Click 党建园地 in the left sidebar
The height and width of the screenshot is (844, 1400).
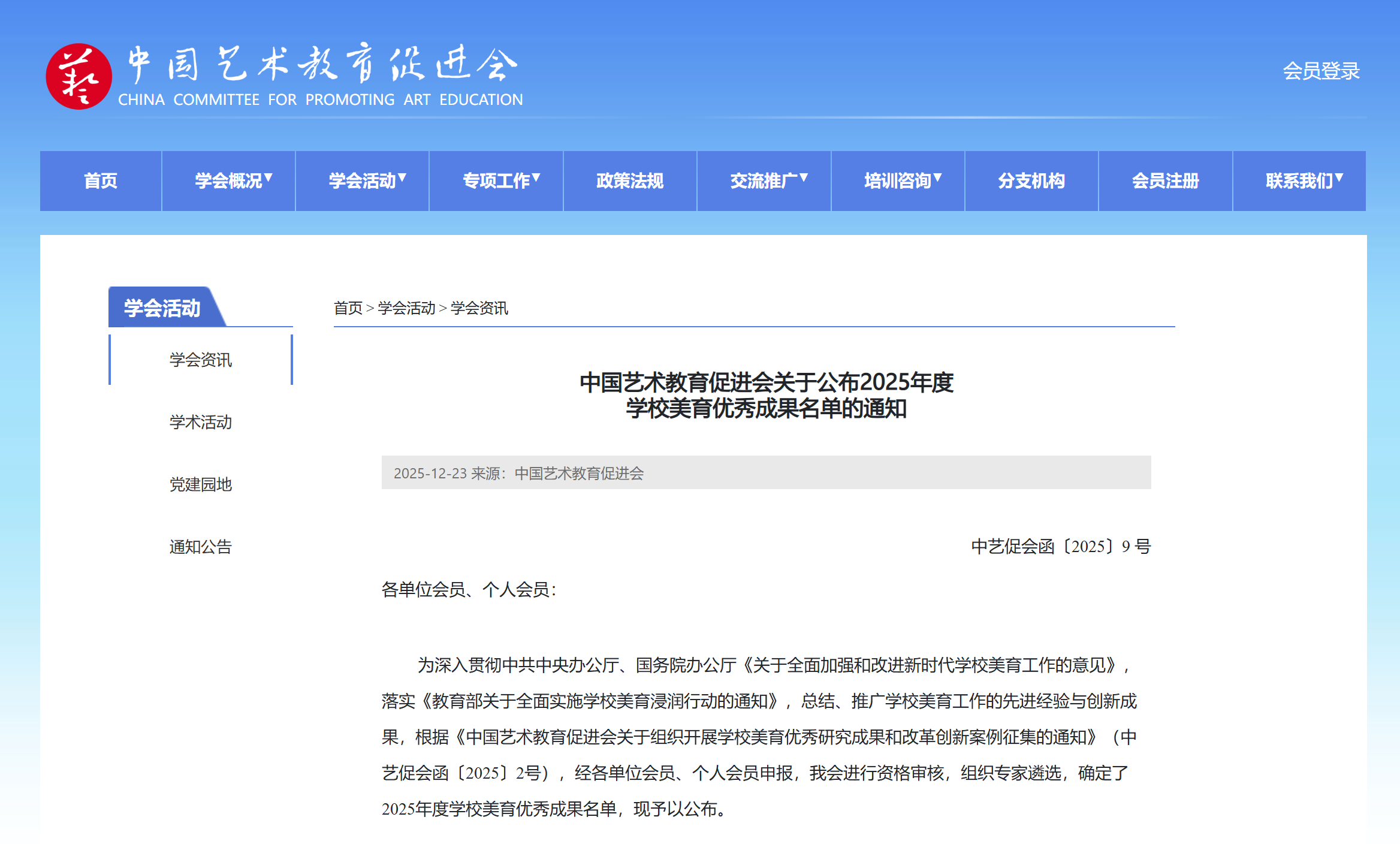point(200,485)
